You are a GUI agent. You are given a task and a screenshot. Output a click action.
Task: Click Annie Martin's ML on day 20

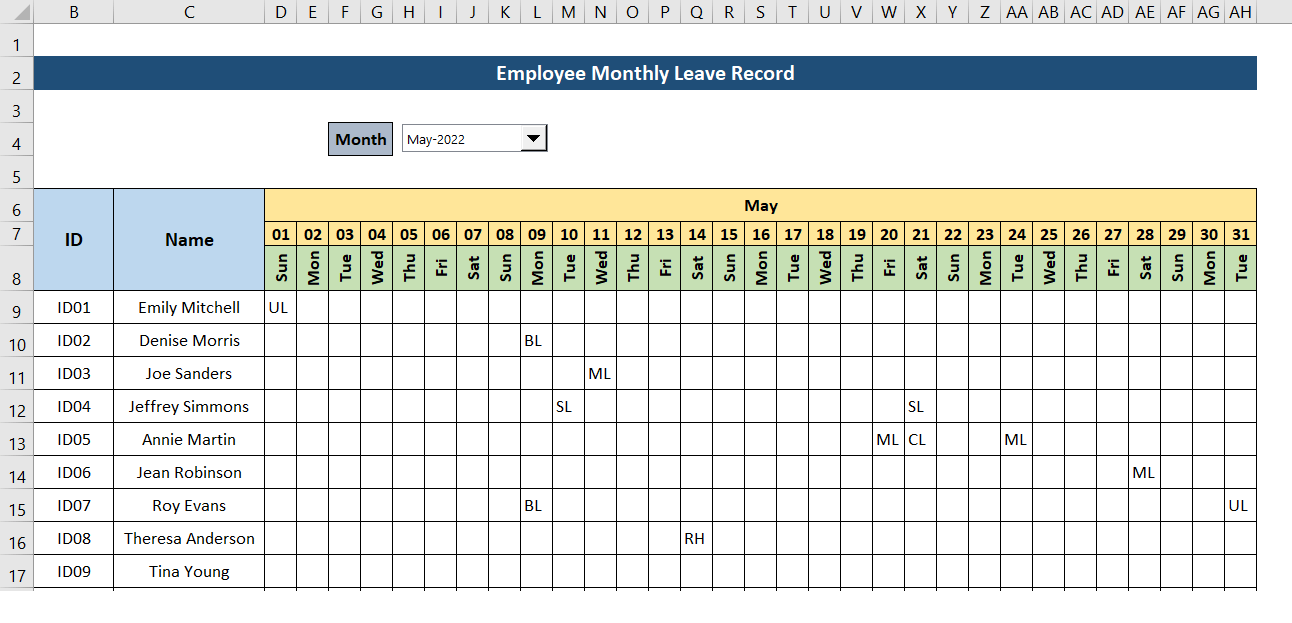tap(888, 439)
